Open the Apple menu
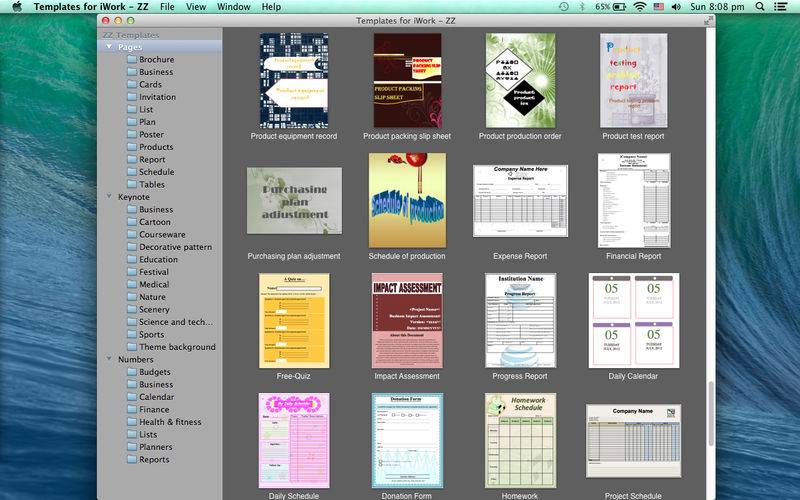The height and width of the screenshot is (500, 800). pyautogui.click(x=17, y=7)
